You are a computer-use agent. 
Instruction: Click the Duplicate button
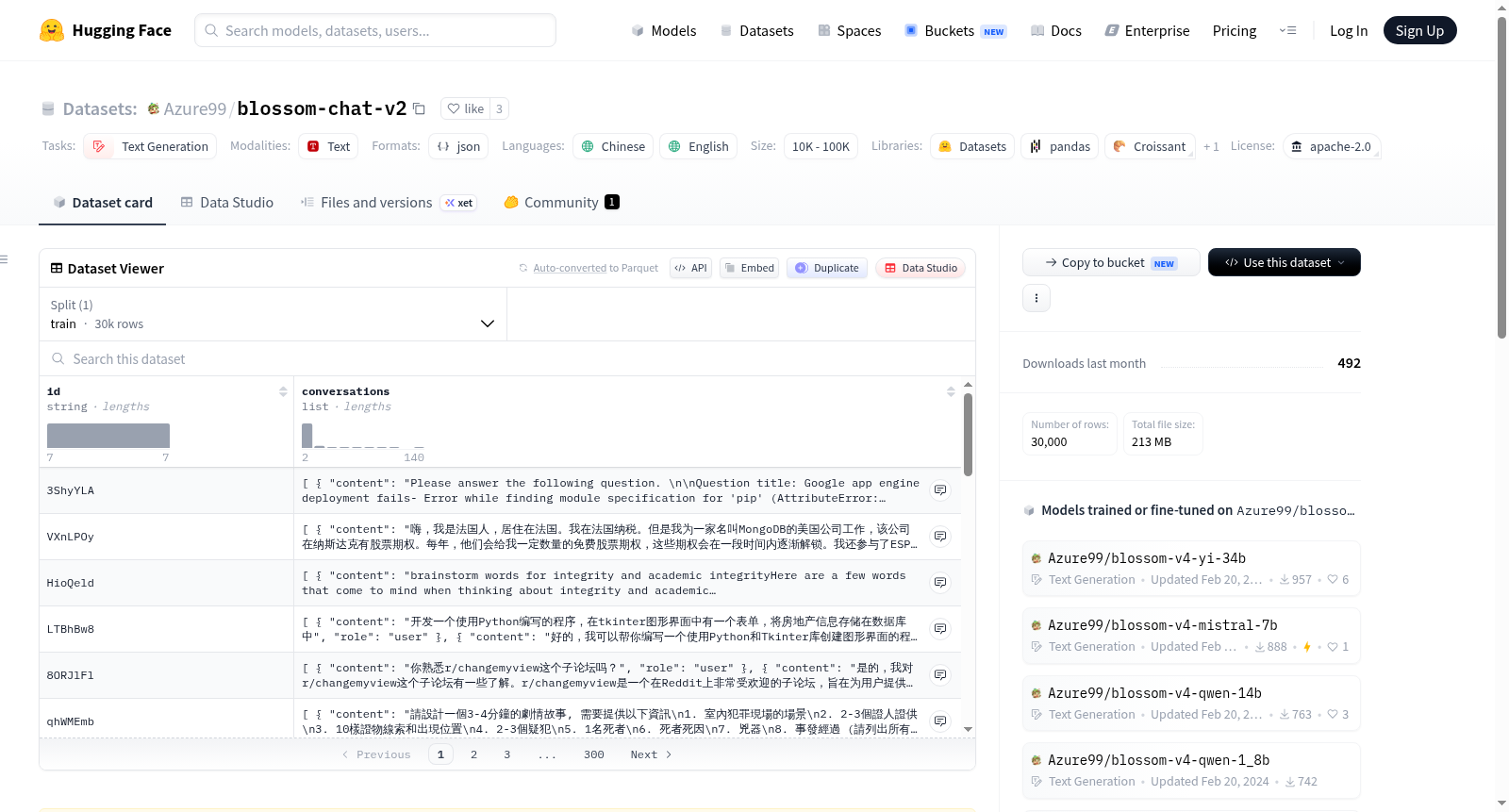tap(826, 268)
